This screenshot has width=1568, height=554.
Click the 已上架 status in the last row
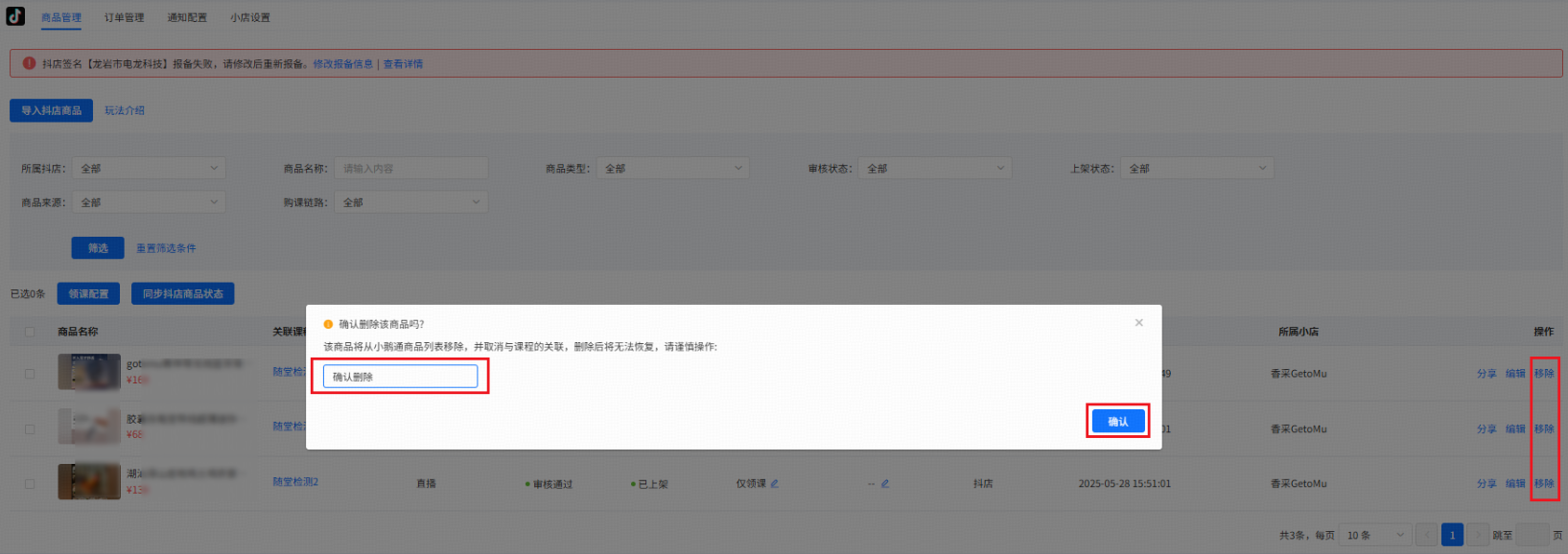coord(649,484)
